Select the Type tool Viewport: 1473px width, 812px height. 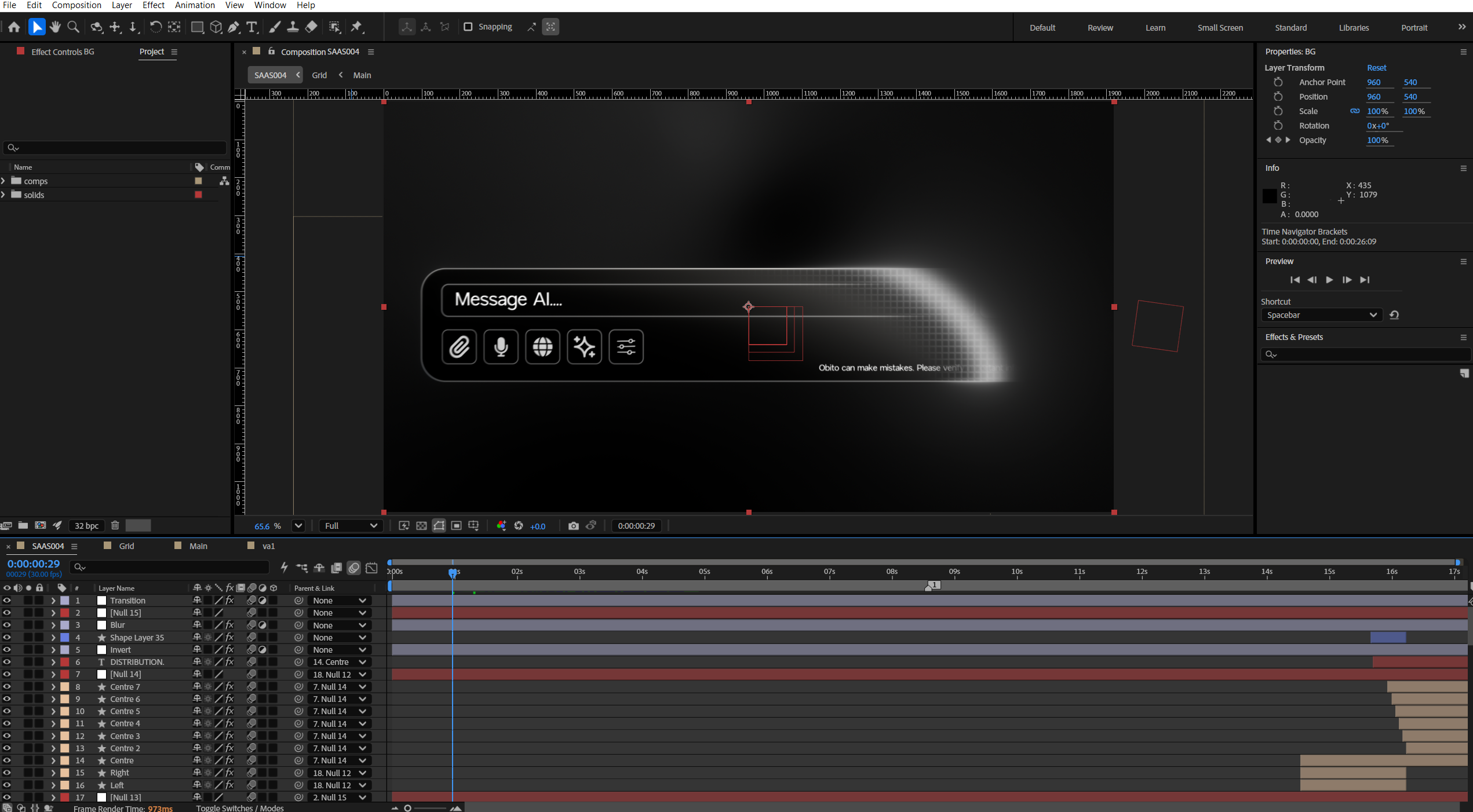pos(251,27)
